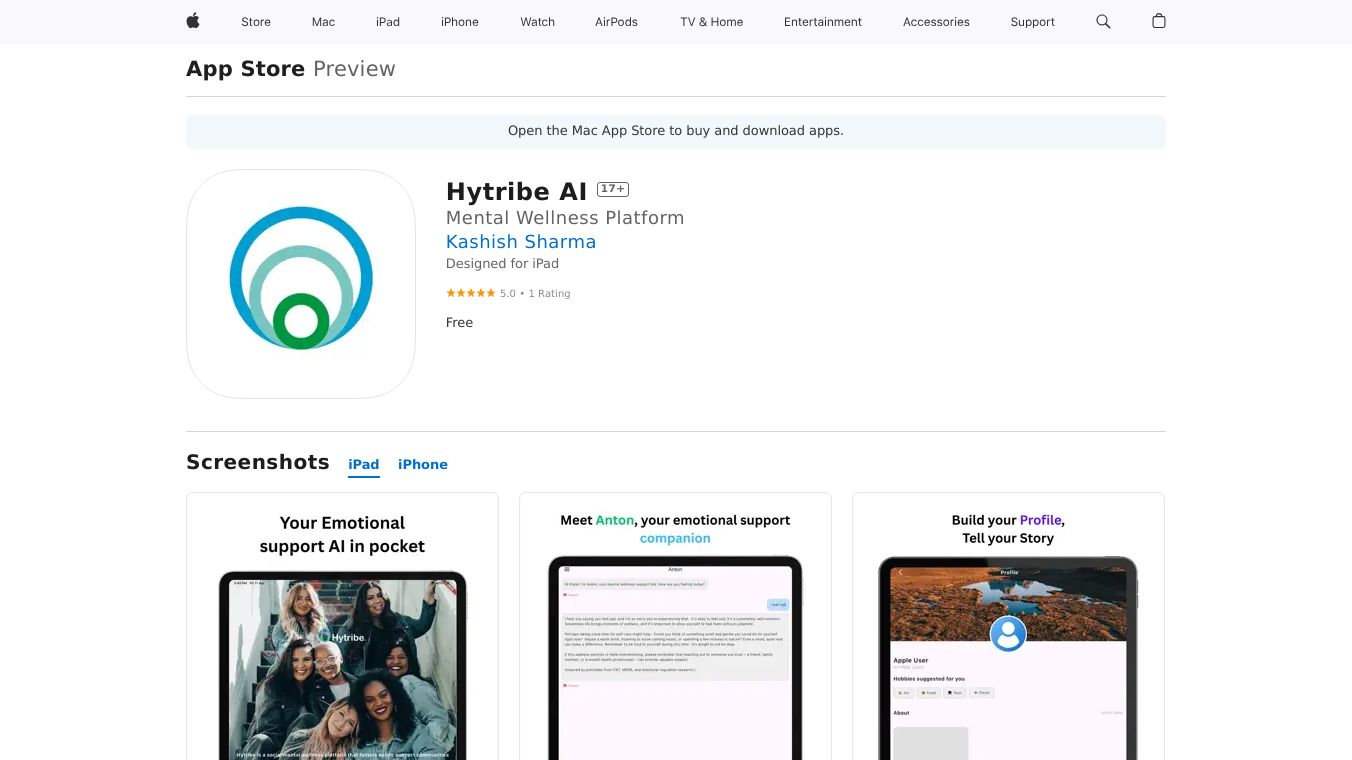
Task: View the 'Meet Anton' companion screenshot
Action: pos(675,626)
